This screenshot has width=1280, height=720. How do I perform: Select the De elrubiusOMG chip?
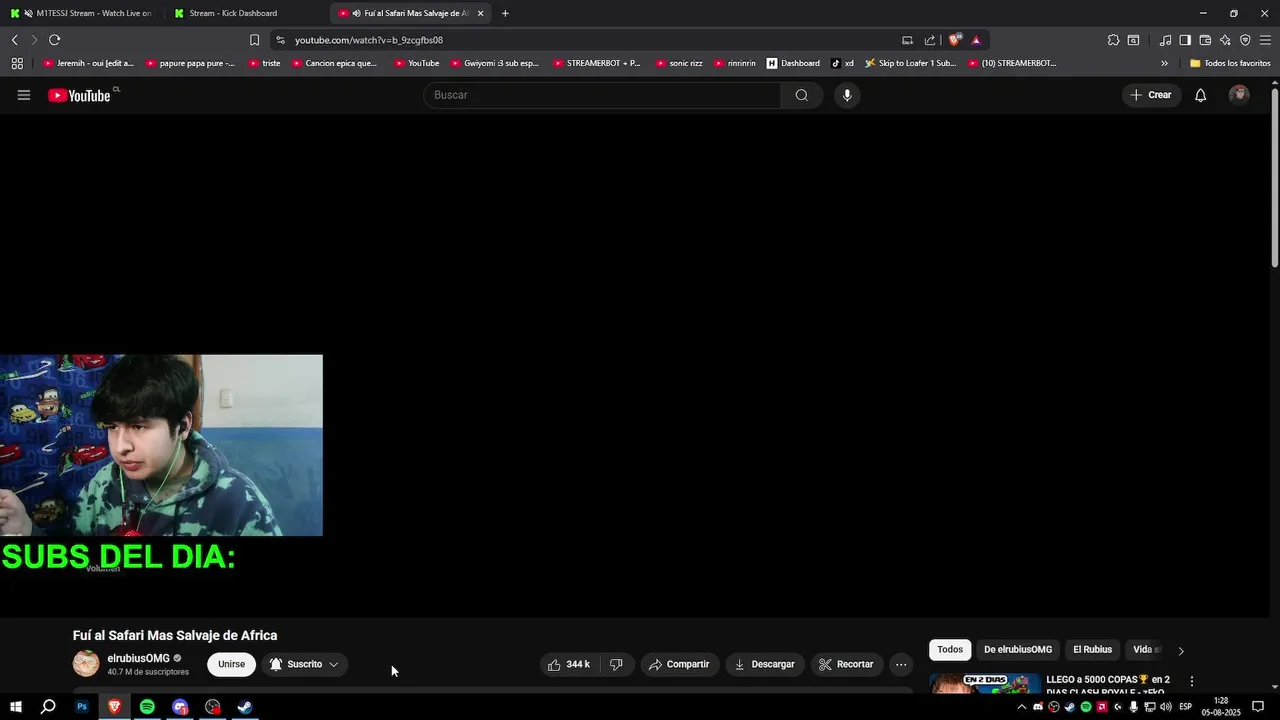(1018, 650)
